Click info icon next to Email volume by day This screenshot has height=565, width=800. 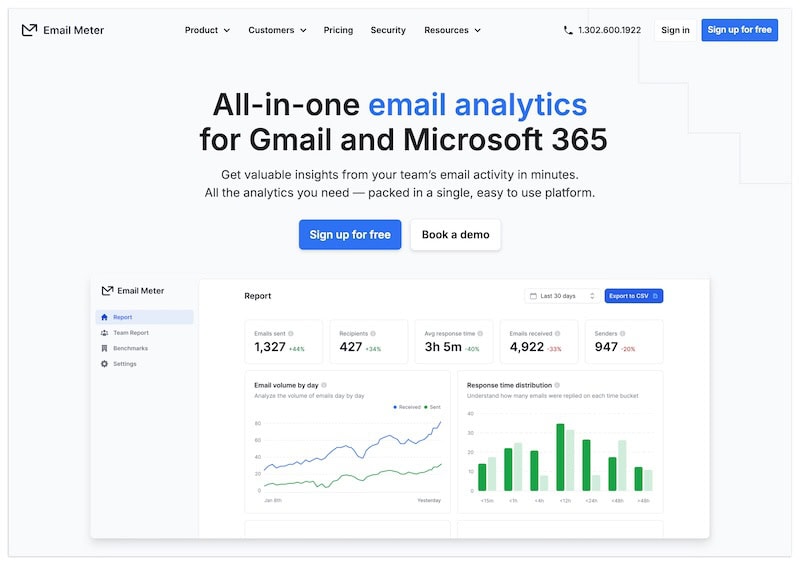tap(324, 385)
